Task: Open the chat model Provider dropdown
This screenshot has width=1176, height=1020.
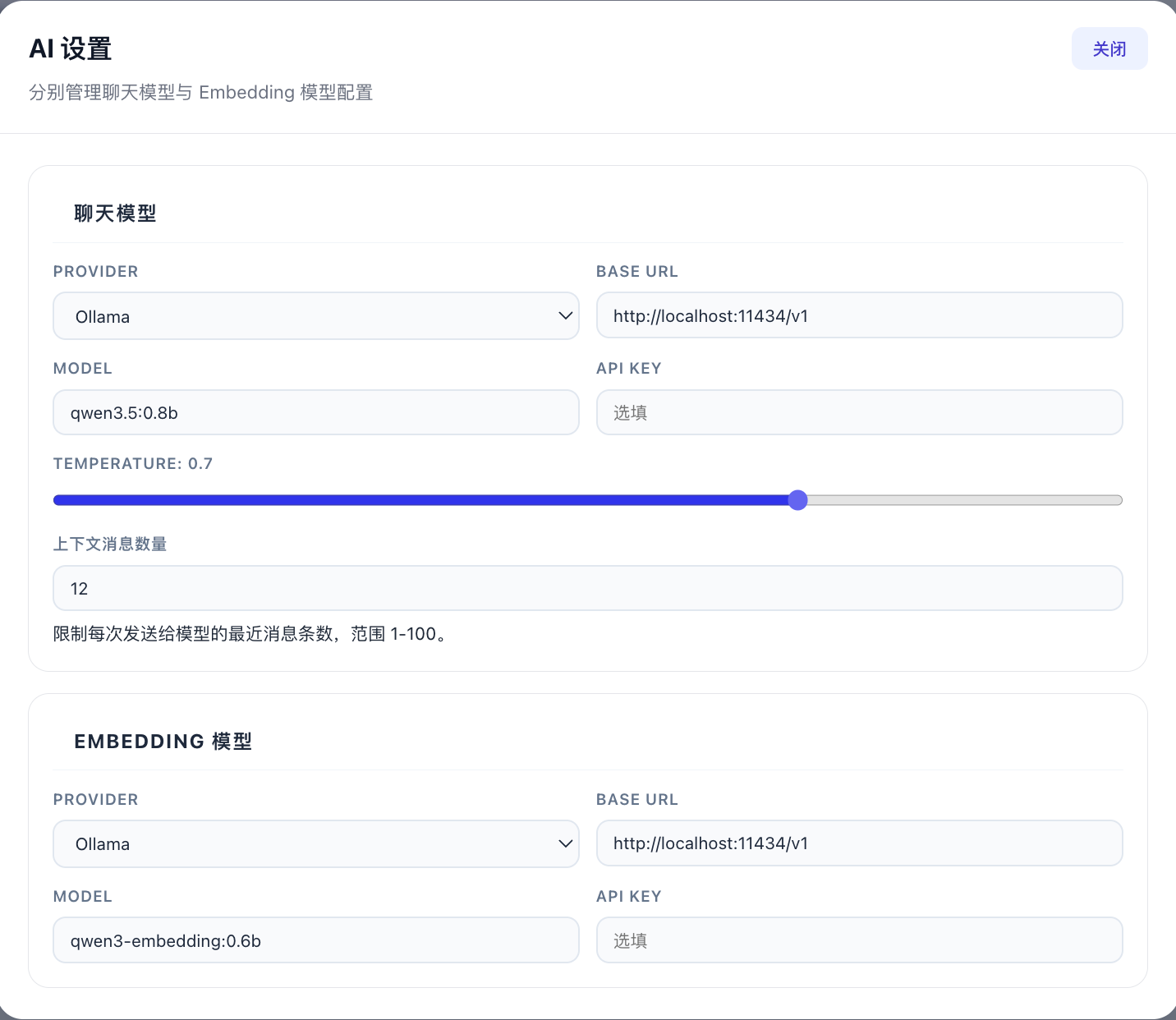Action: point(316,315)
